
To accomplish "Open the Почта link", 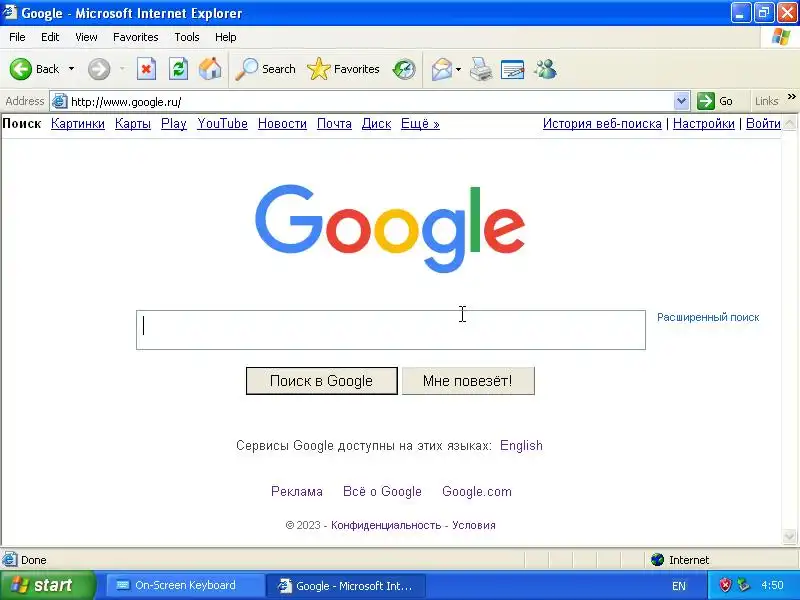I will 334,123.
